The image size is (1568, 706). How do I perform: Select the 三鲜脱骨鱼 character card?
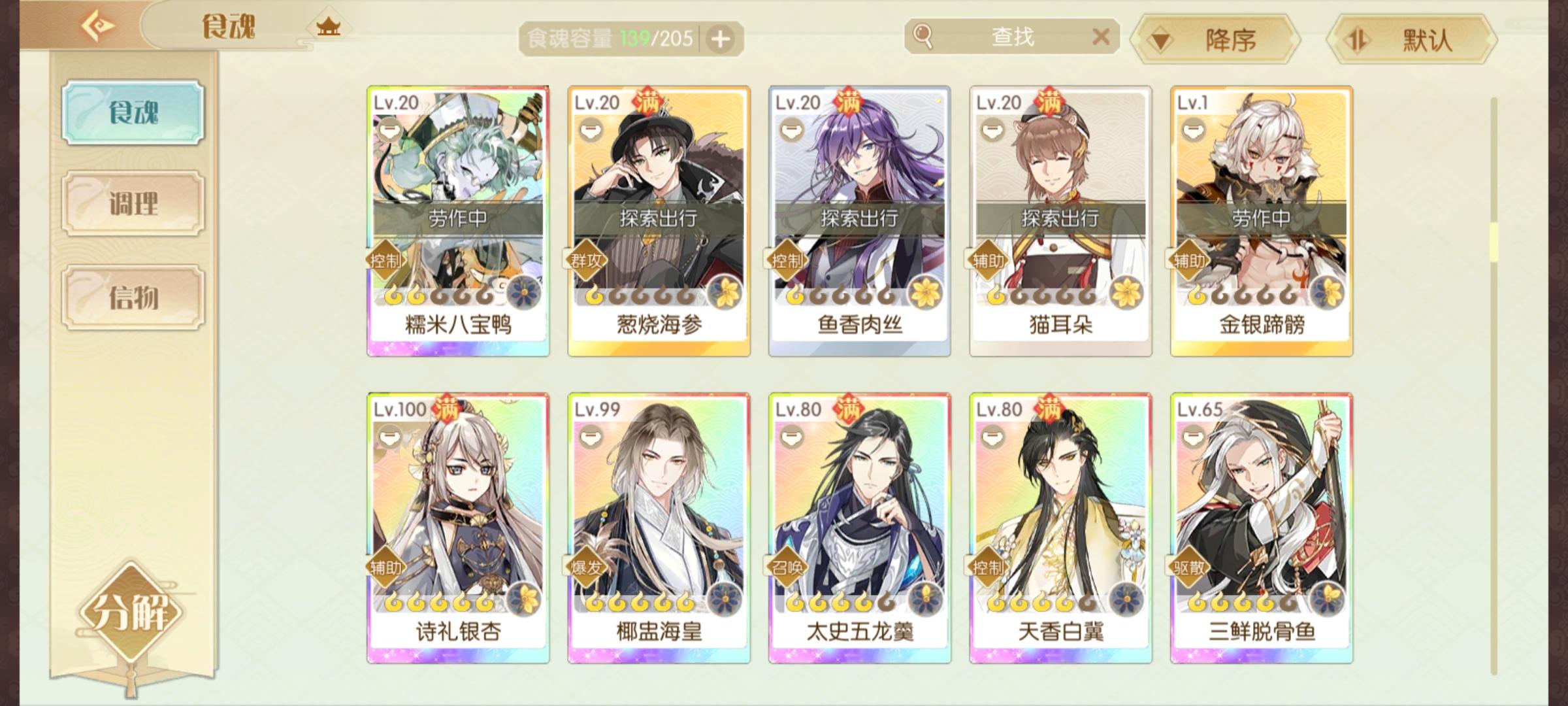coord(1262,528)
